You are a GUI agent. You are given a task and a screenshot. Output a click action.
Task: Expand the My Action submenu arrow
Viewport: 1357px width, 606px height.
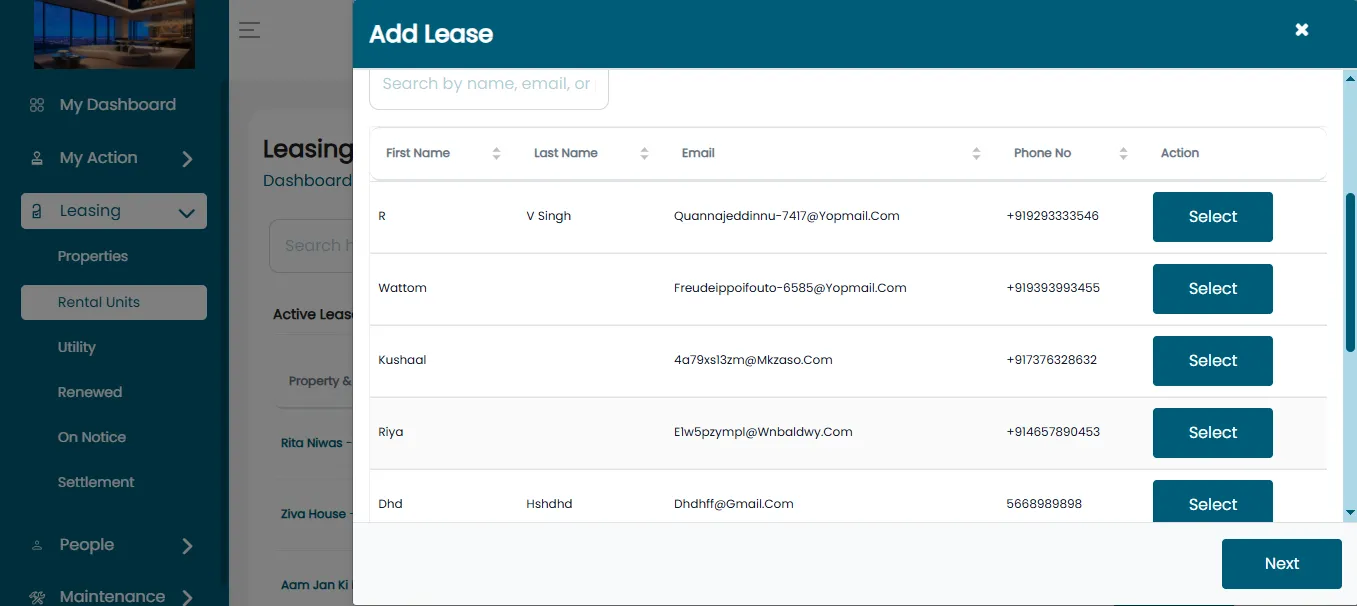point(187,159)
